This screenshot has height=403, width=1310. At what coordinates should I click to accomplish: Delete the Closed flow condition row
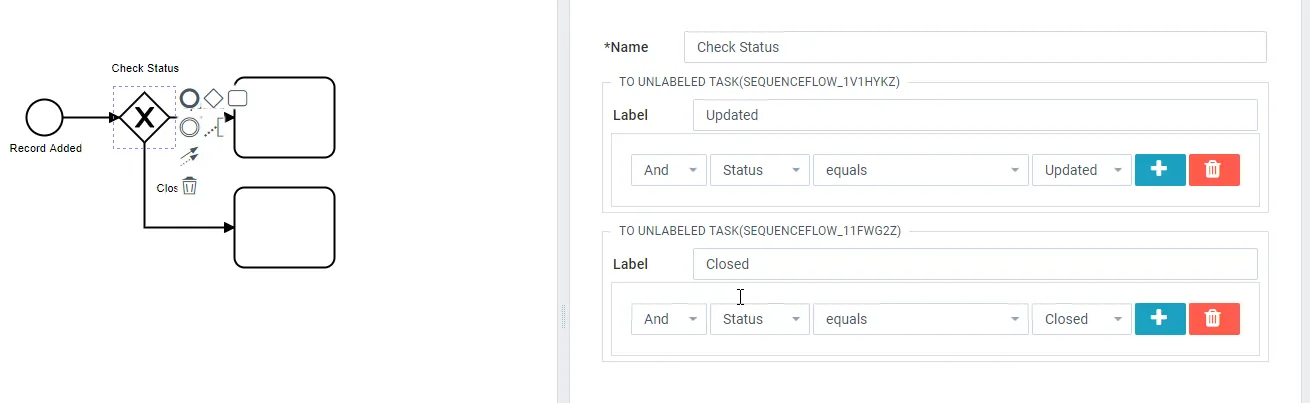point(1213,319)
